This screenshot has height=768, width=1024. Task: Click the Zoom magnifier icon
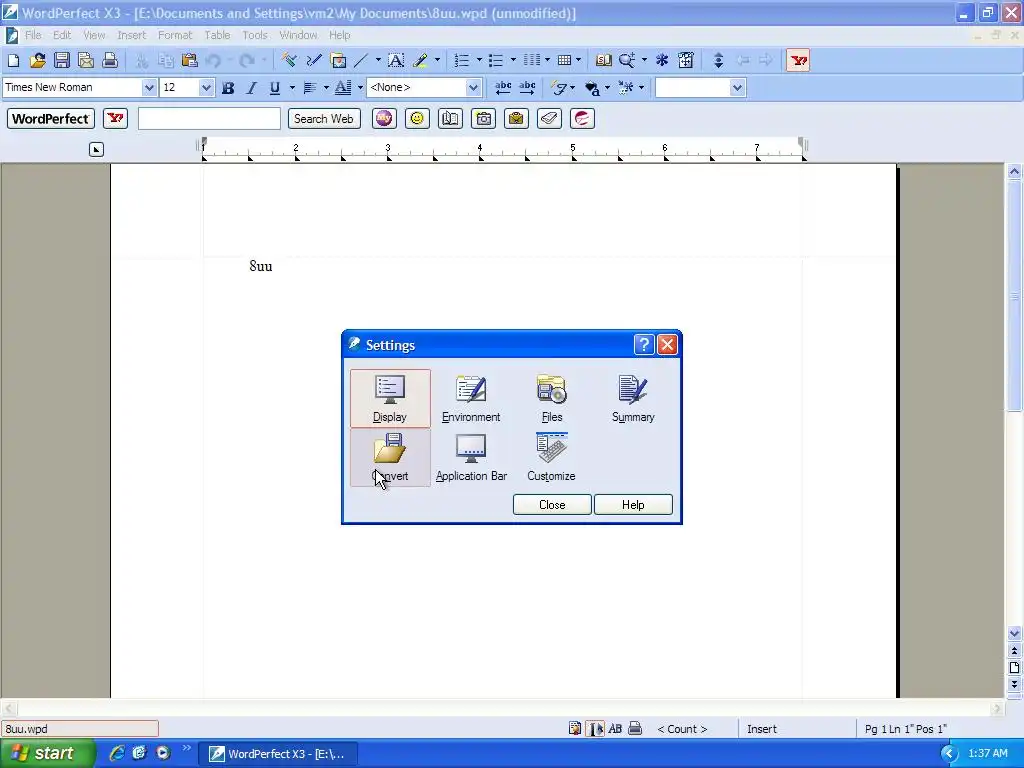[626, 61]
